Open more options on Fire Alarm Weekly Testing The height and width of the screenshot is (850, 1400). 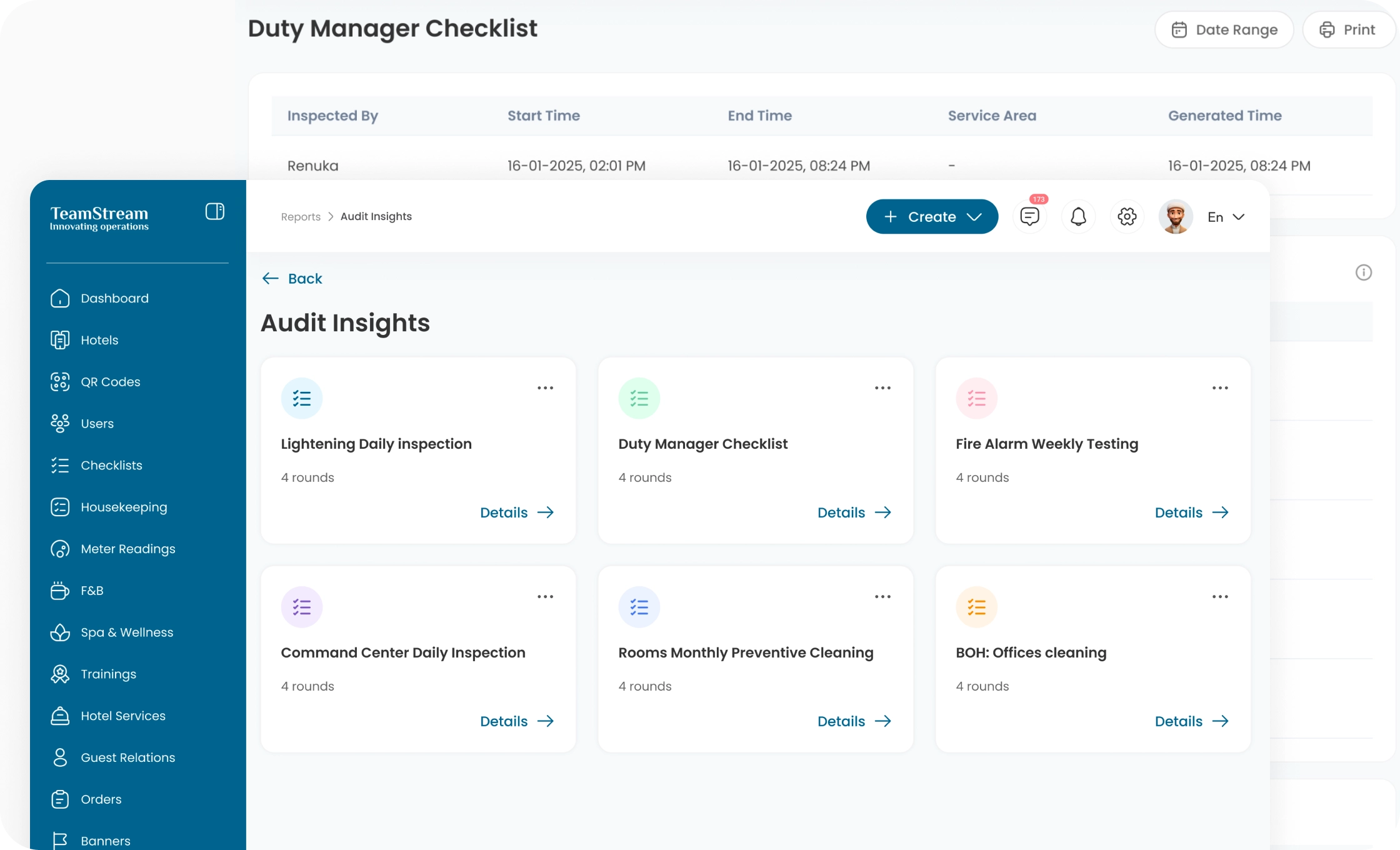(x=1219, y=388)
